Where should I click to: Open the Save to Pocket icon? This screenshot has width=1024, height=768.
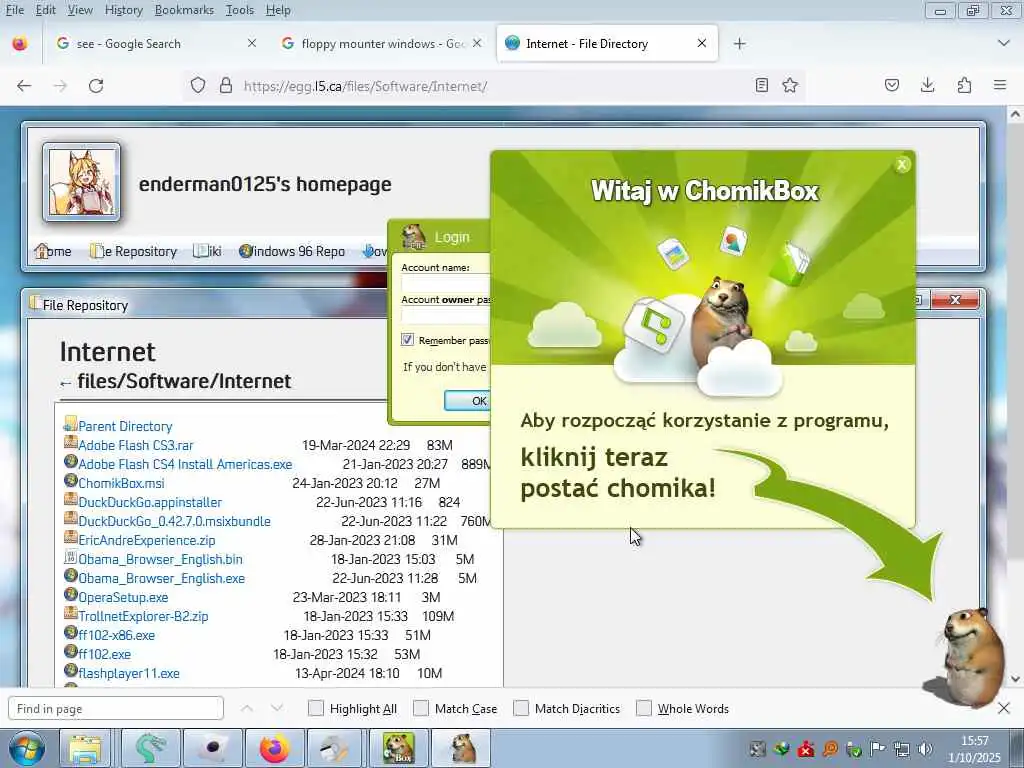[892, 85]
